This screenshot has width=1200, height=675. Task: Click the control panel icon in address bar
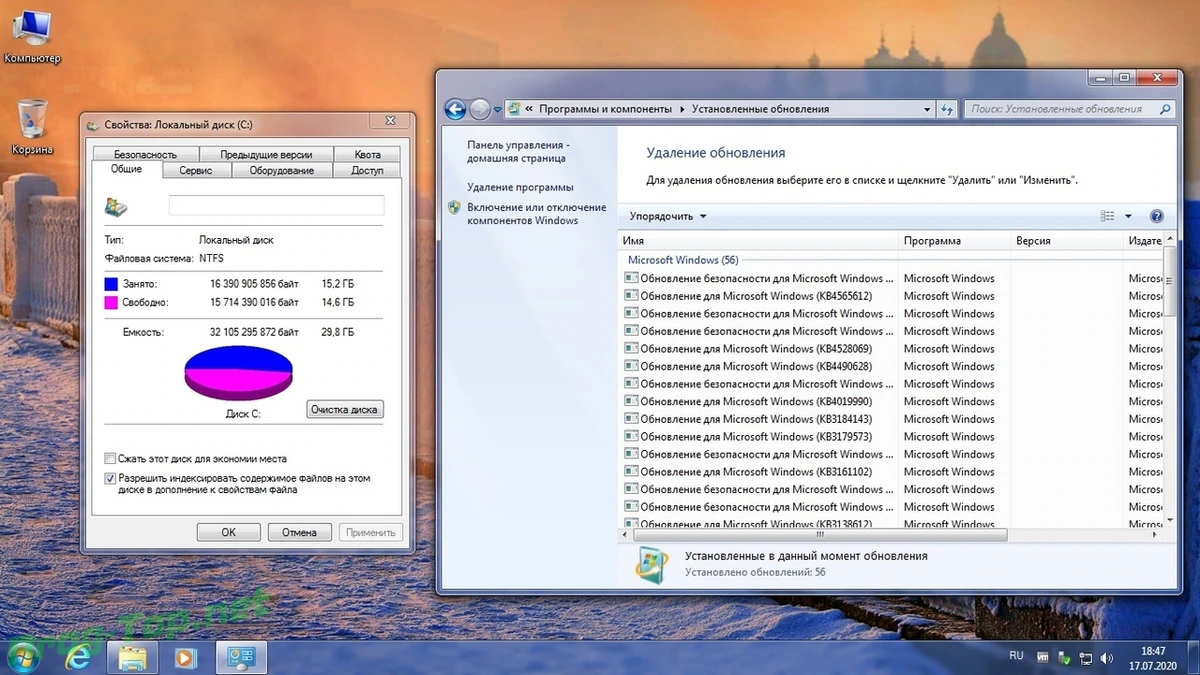[x=514, y=109]
